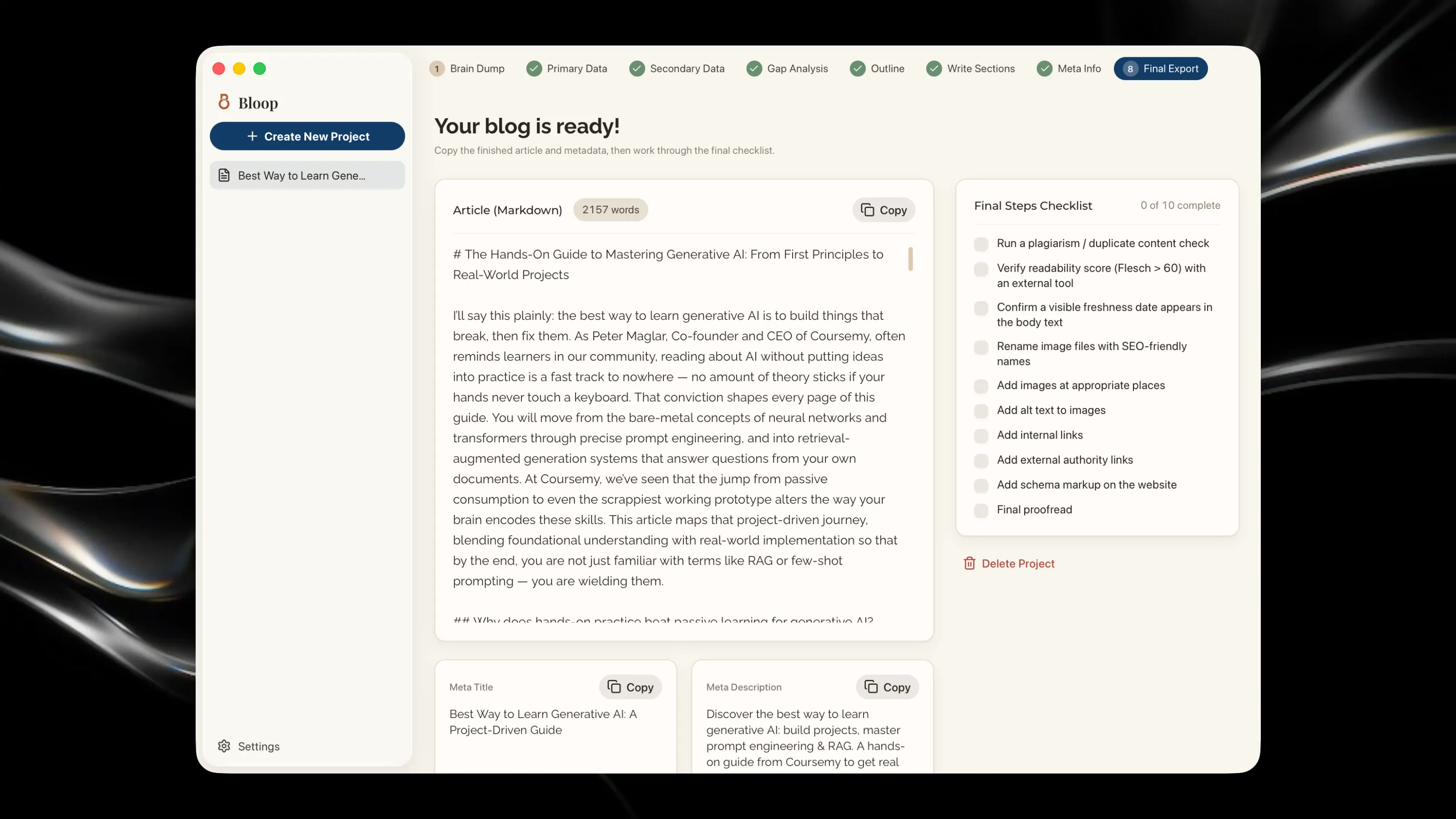The height and width of the screenshot is (819, 1456).
Task: Click the 'Article (Markdown)' label
Action: 507,210
